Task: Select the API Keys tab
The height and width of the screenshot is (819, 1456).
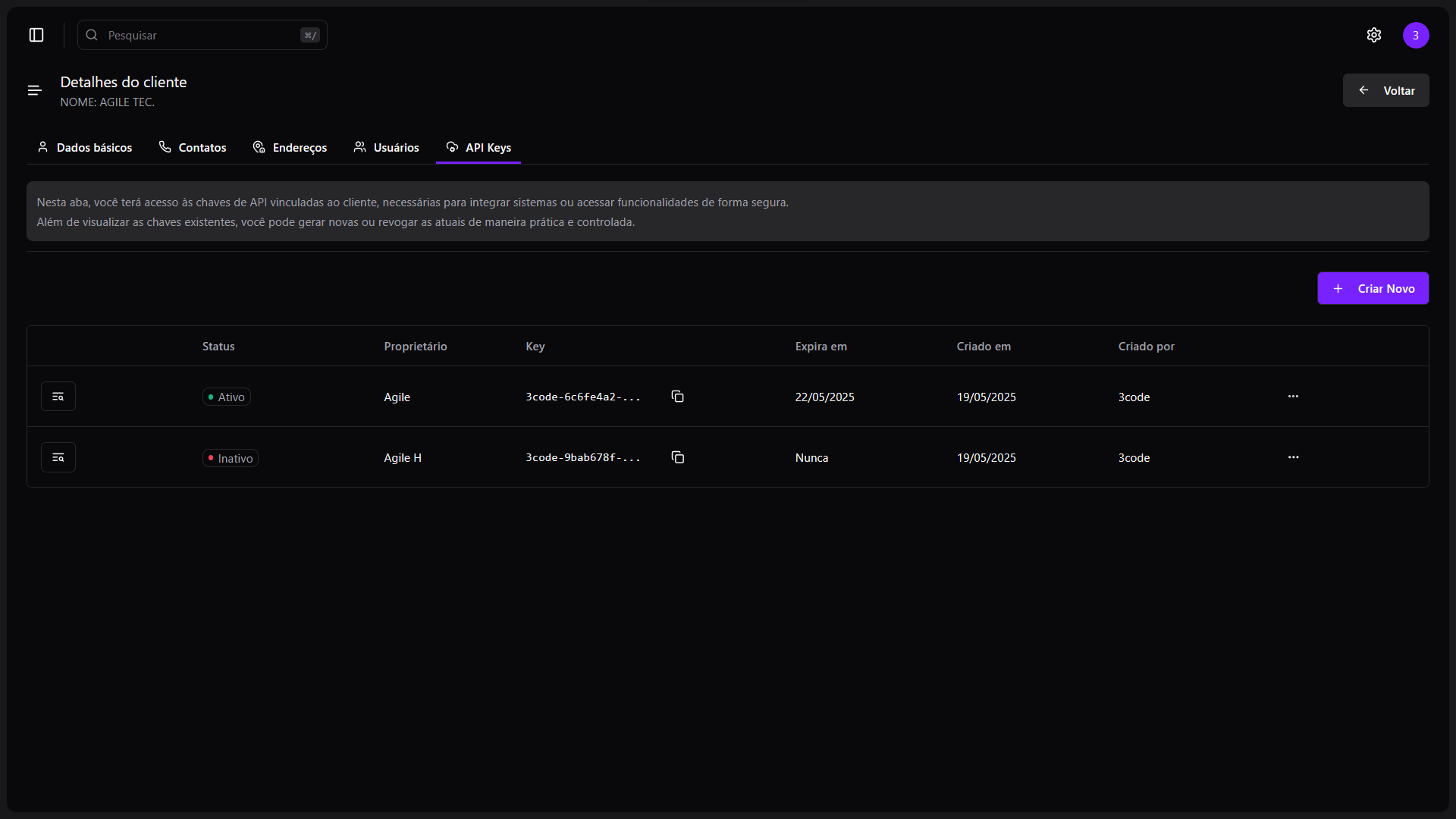Action: coord(479,147)
